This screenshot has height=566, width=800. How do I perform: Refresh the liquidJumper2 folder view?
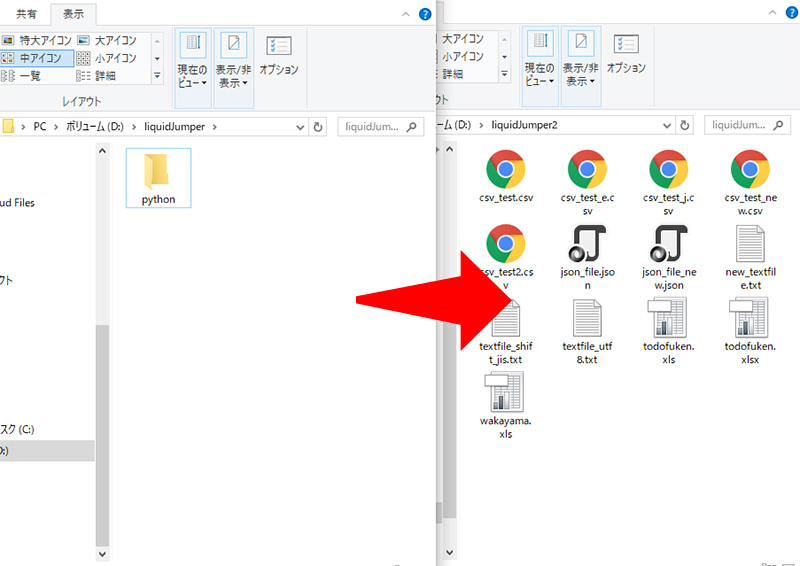click(x=685, y=125)
